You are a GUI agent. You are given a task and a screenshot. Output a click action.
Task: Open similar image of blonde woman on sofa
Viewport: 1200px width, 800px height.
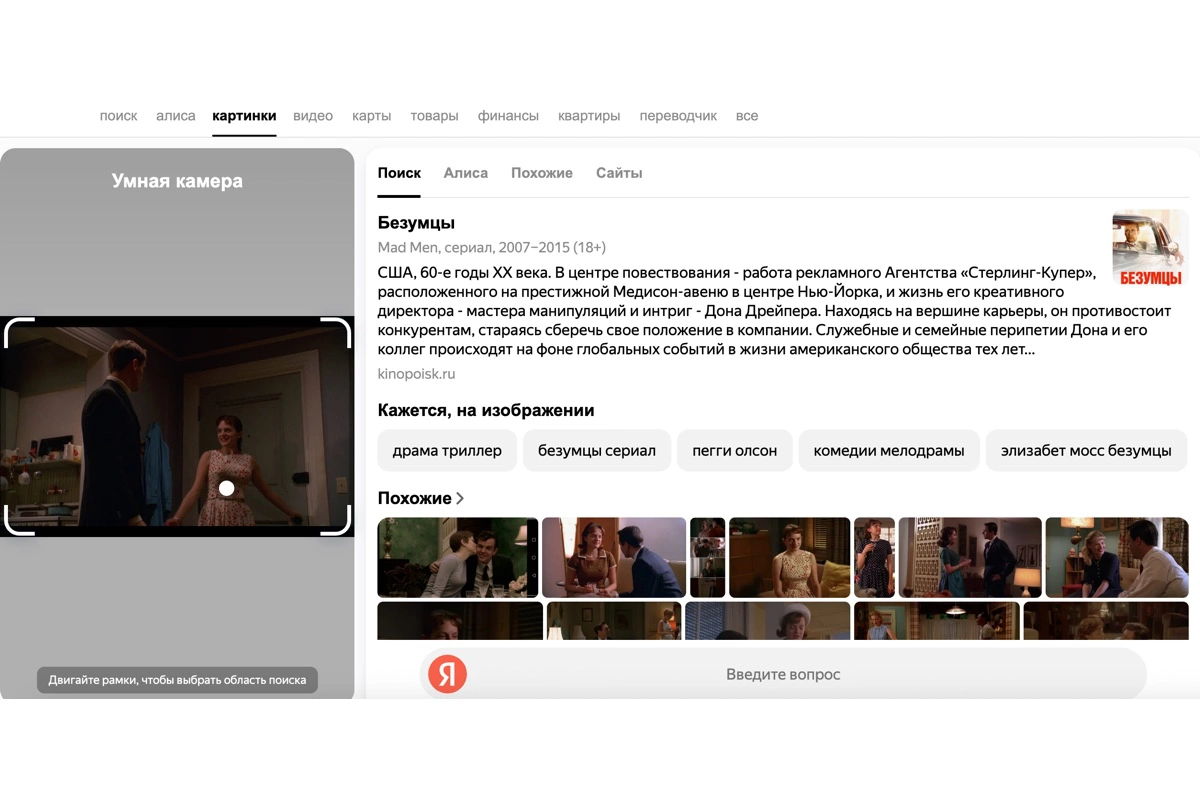click(x=1117, y=557)
